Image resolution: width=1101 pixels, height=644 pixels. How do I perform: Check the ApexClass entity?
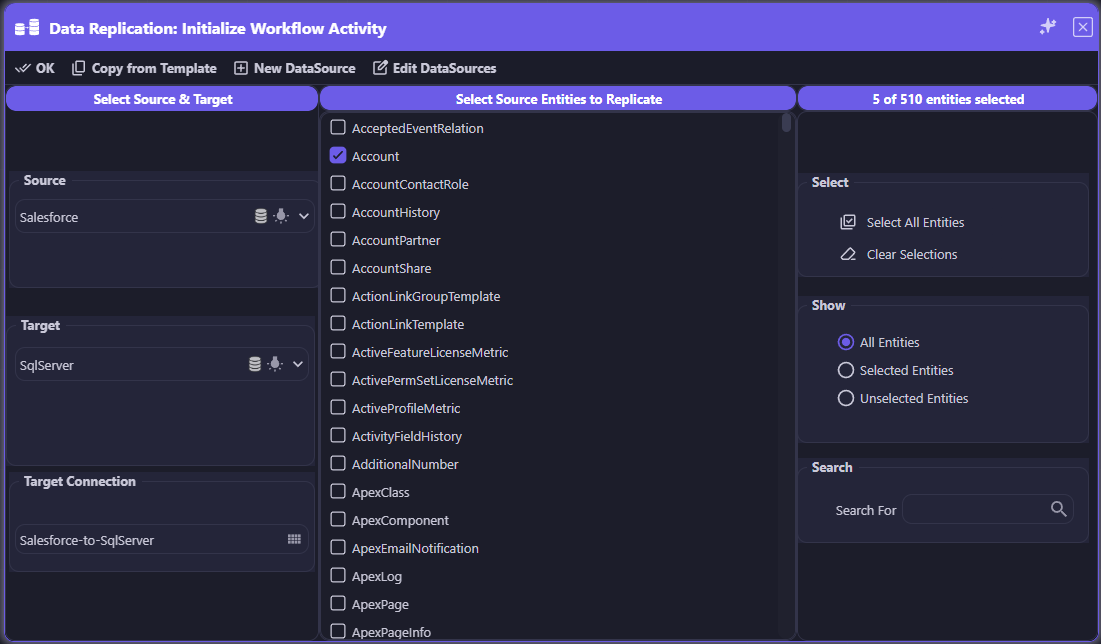(338, 492)
